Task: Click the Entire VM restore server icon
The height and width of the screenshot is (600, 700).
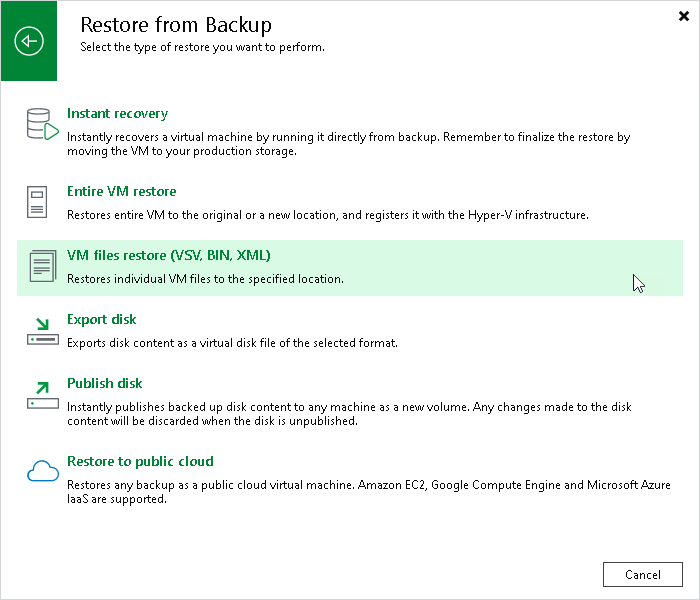Action: click(37, 202)
